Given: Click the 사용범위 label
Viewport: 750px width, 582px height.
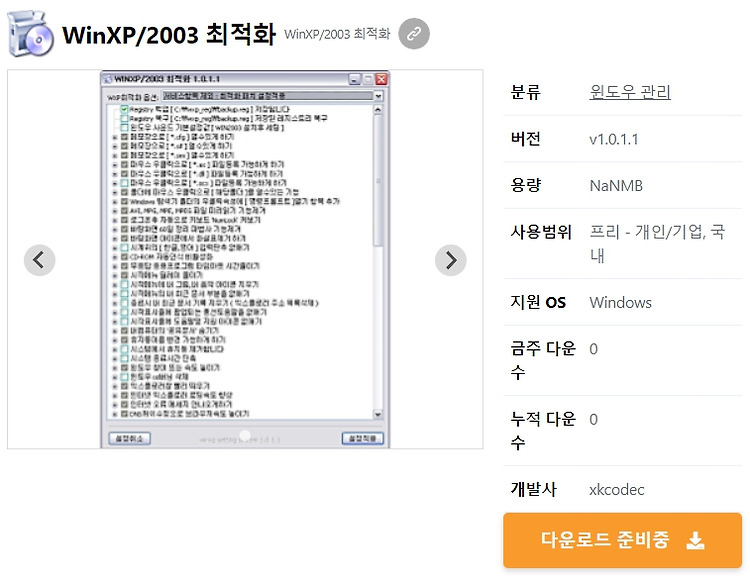Looking at the screenshot, I should point(541,232).
